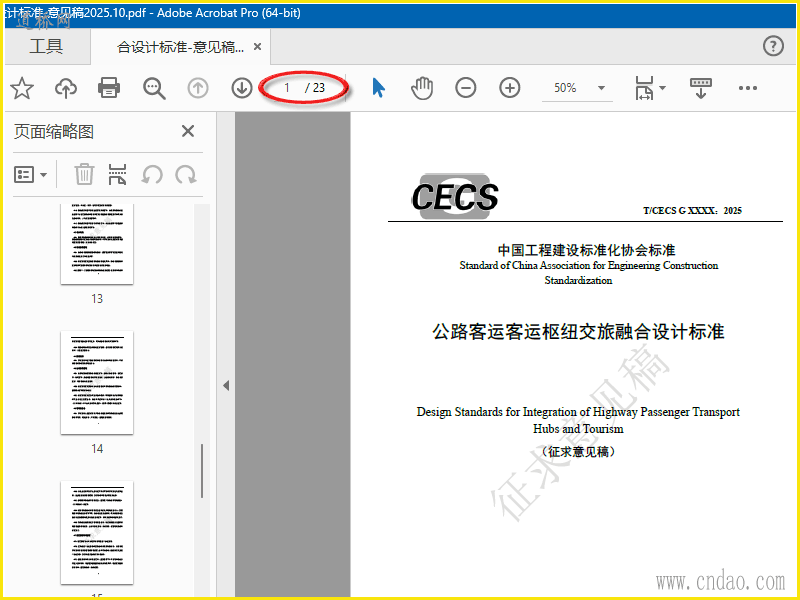Open the page extract/organize icon
Viewport: 800px width, 600px height.
click(x=117, y=174)
